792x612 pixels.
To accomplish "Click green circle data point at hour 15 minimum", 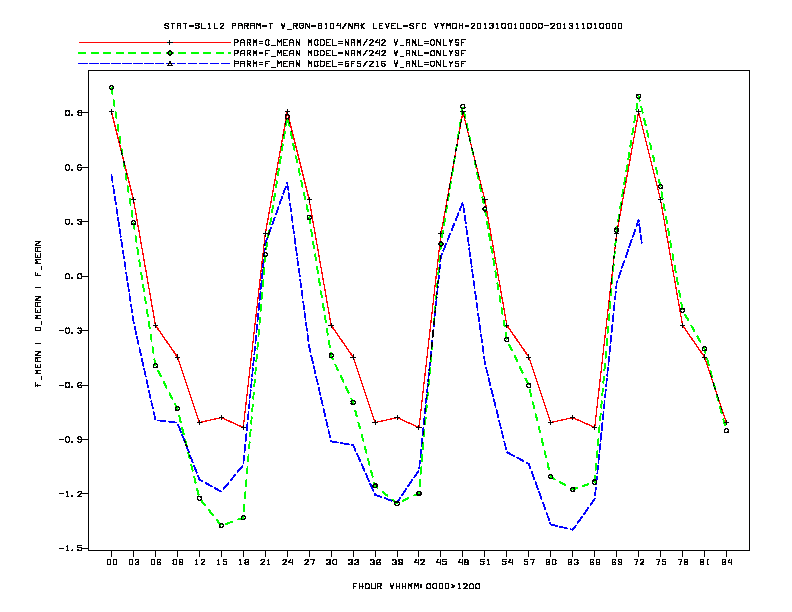I will coord(221,526).
